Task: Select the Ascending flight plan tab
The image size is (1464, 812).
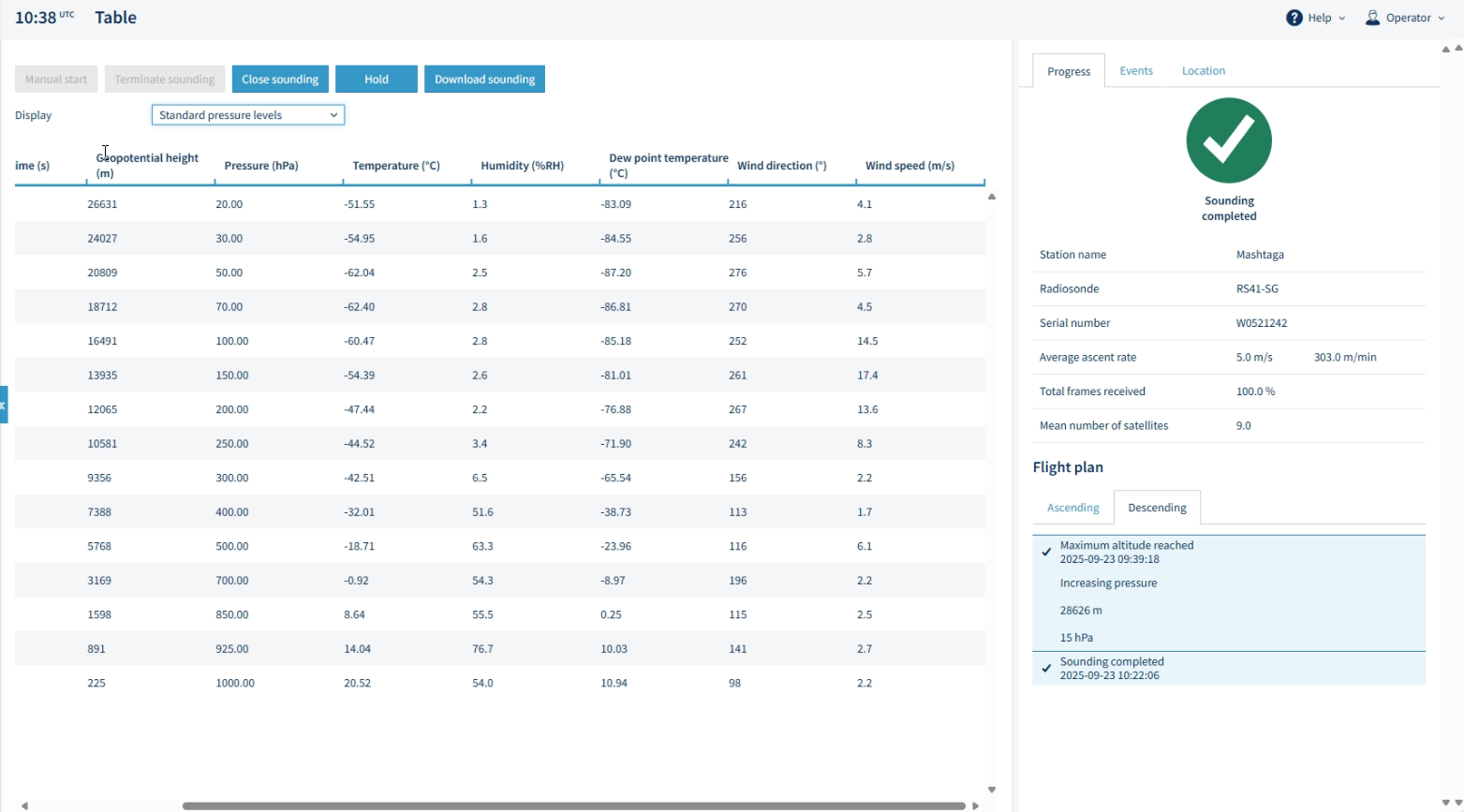Action: (1073, 508)
